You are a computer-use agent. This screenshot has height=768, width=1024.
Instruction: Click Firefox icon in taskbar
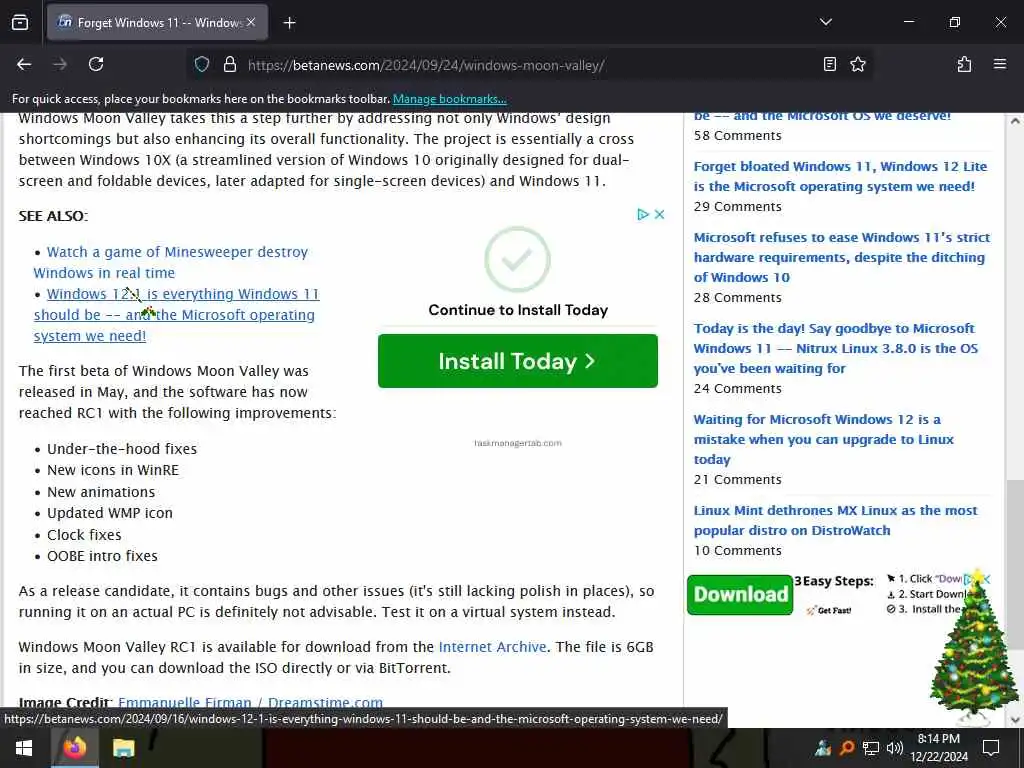(74, 748)
